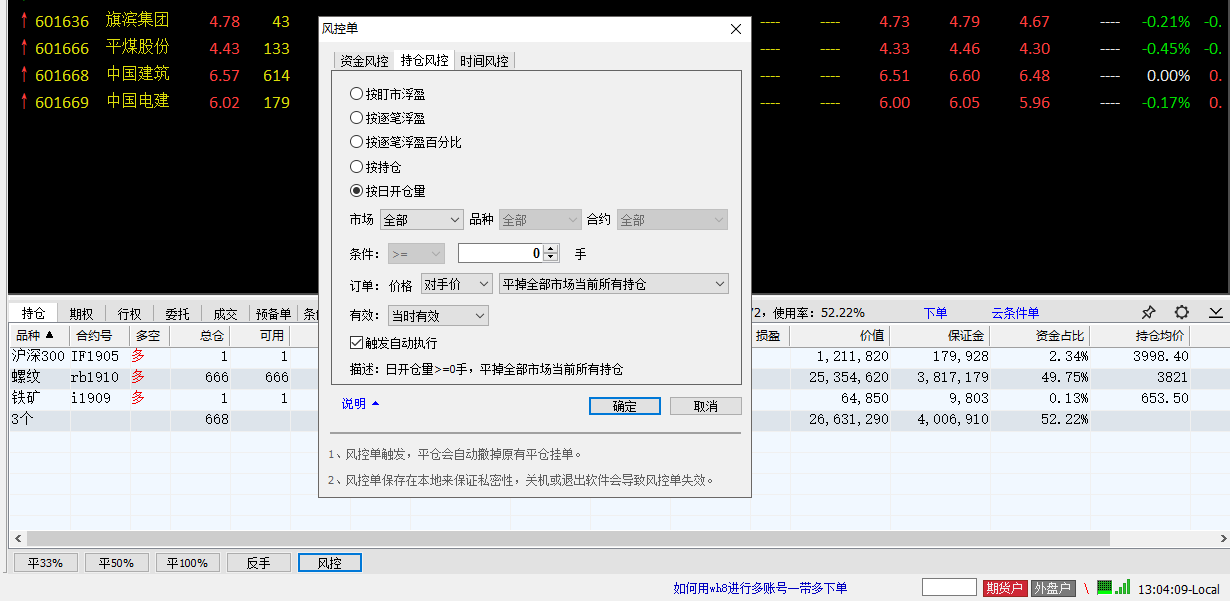Image resolution: width=1230 pixels, height=601 pixels.
Task: Uncheck the 触发自动执行 checkbox
Action: tap(357, 343)
